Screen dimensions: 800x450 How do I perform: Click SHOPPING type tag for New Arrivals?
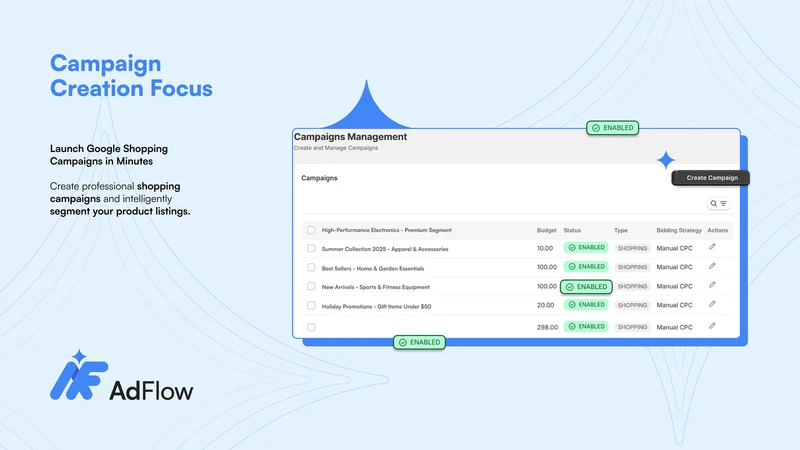[x=632, y=287]
